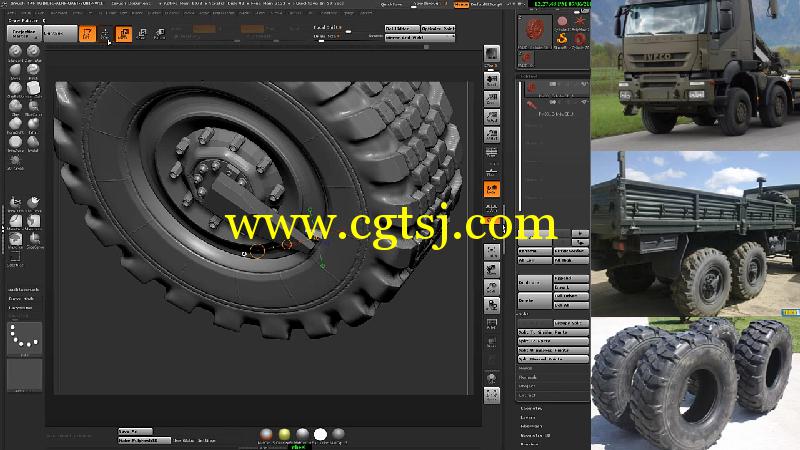Select the Scale transpose button in top shelf
The width and height of the screenshot is (800, 450).
(x=142, y=34)
